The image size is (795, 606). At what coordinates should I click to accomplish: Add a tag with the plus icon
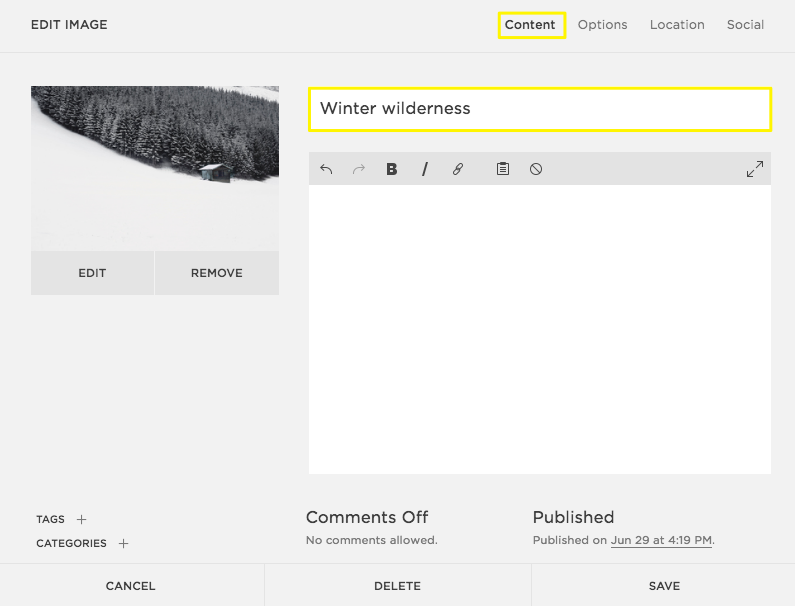(x=82, y=519)
